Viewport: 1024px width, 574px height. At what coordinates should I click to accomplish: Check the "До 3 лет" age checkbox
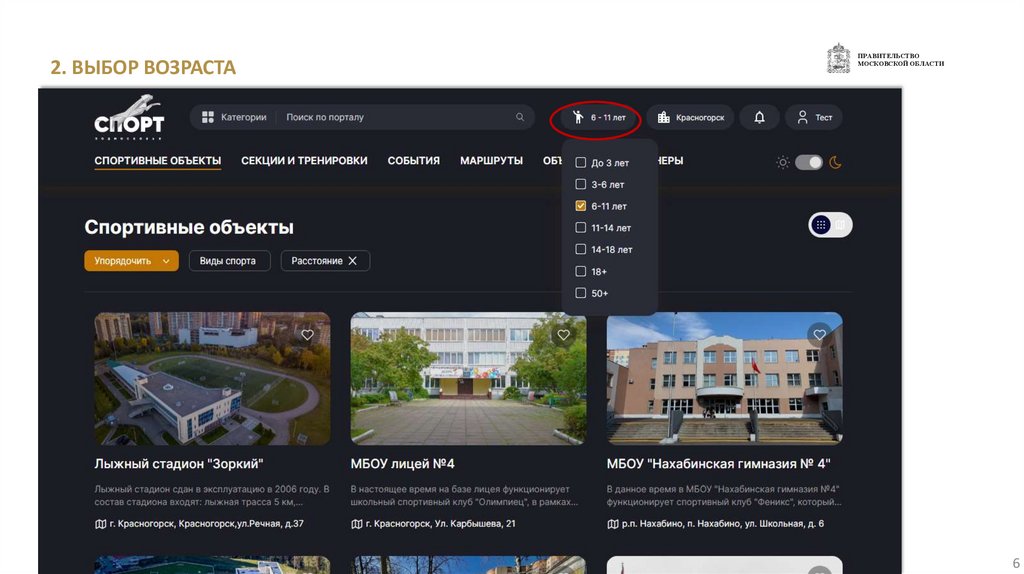pyautogui.click(x=580, y=162)
